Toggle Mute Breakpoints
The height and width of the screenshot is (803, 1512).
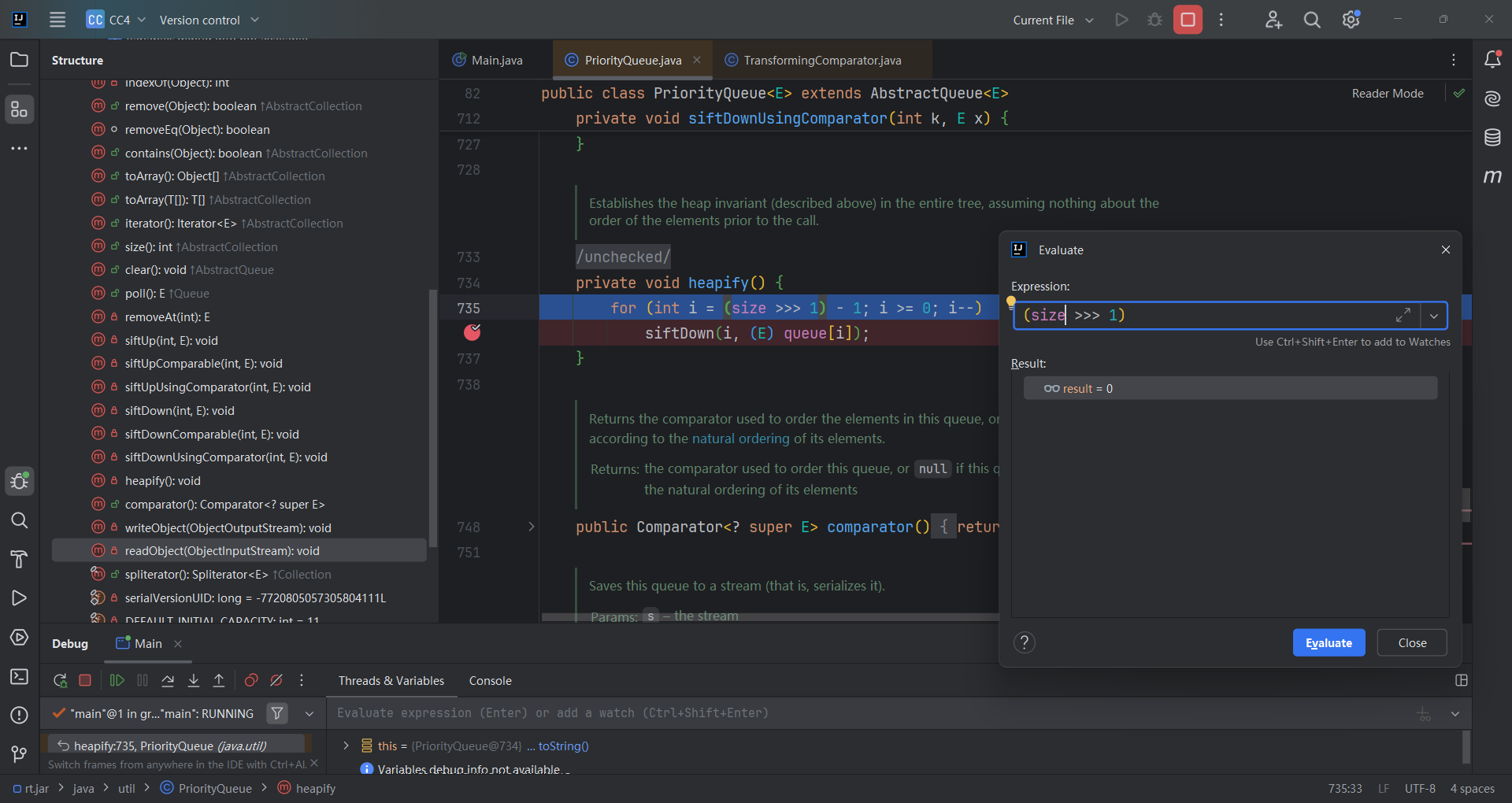pos(276,680)
